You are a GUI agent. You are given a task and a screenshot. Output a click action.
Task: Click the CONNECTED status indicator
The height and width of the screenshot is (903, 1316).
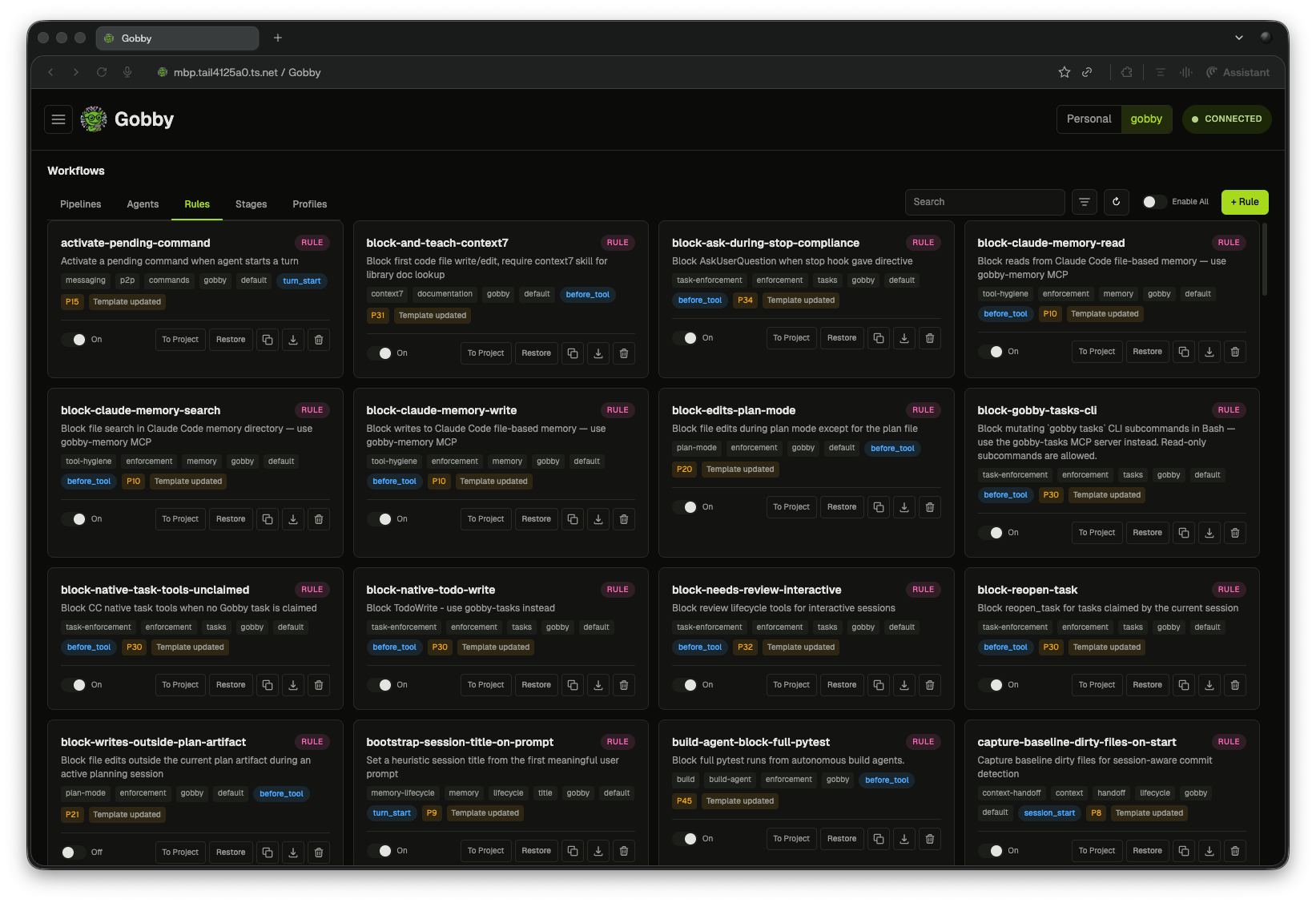pyautogui.click(x=1226, y=119)
